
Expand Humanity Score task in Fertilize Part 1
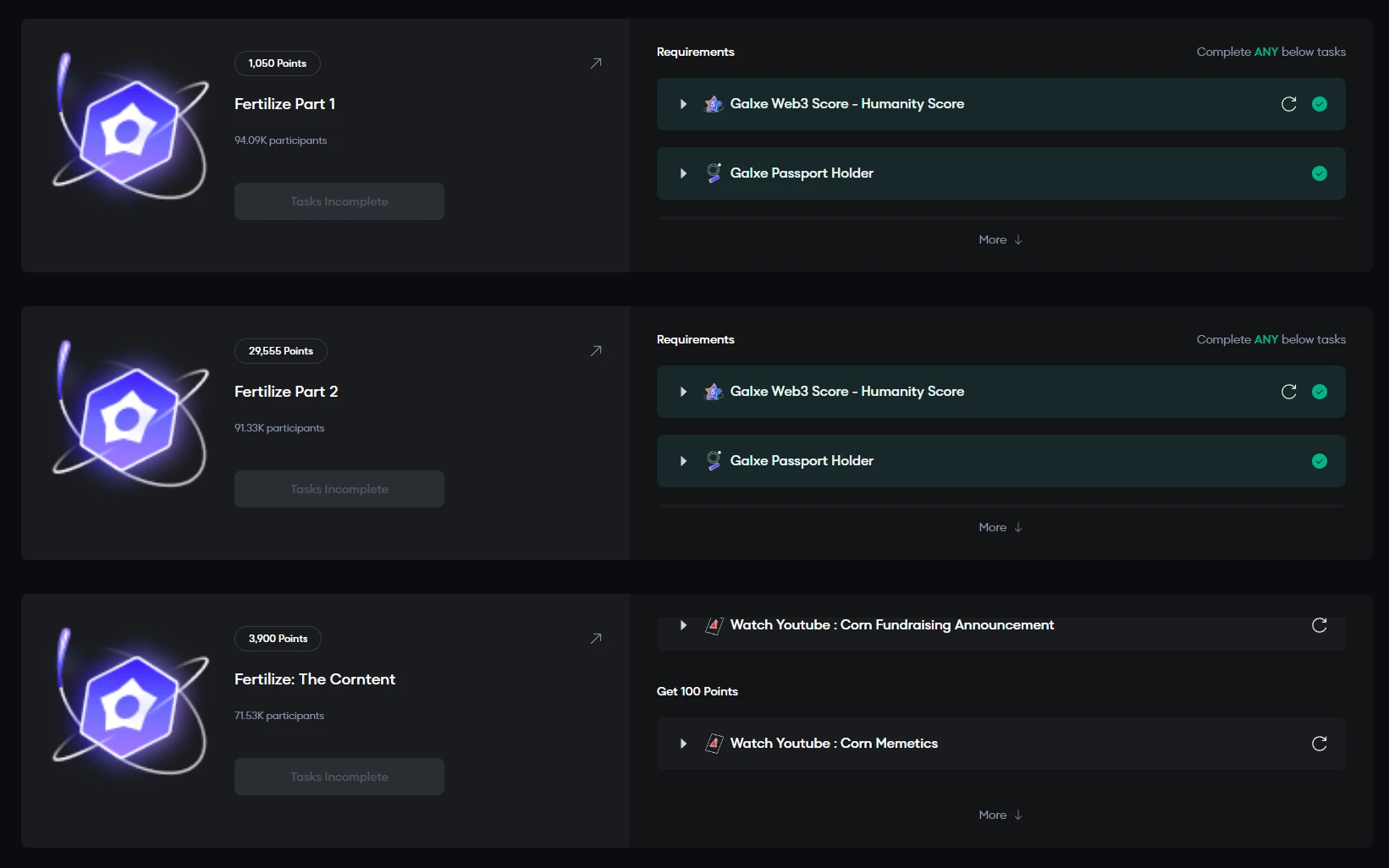(x=683, y=104)
